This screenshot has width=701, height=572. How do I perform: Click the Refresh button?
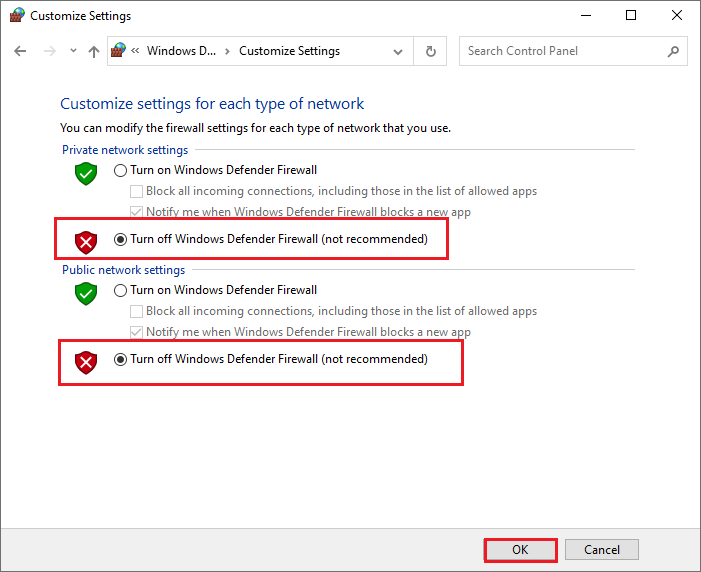(x=431, y=51)
